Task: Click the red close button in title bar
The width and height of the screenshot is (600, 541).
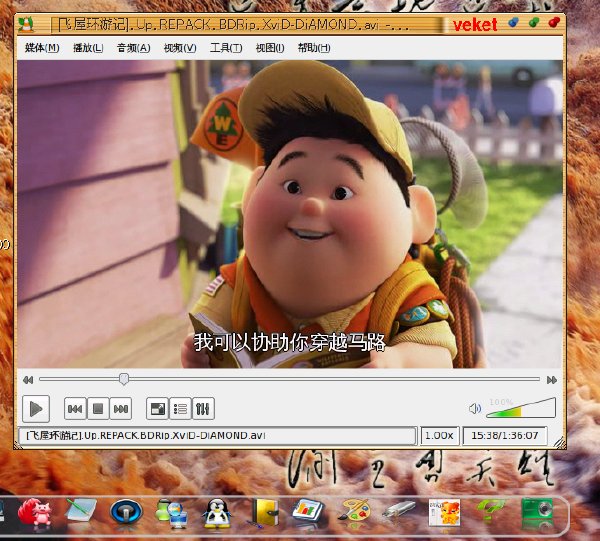Action: 554,23
